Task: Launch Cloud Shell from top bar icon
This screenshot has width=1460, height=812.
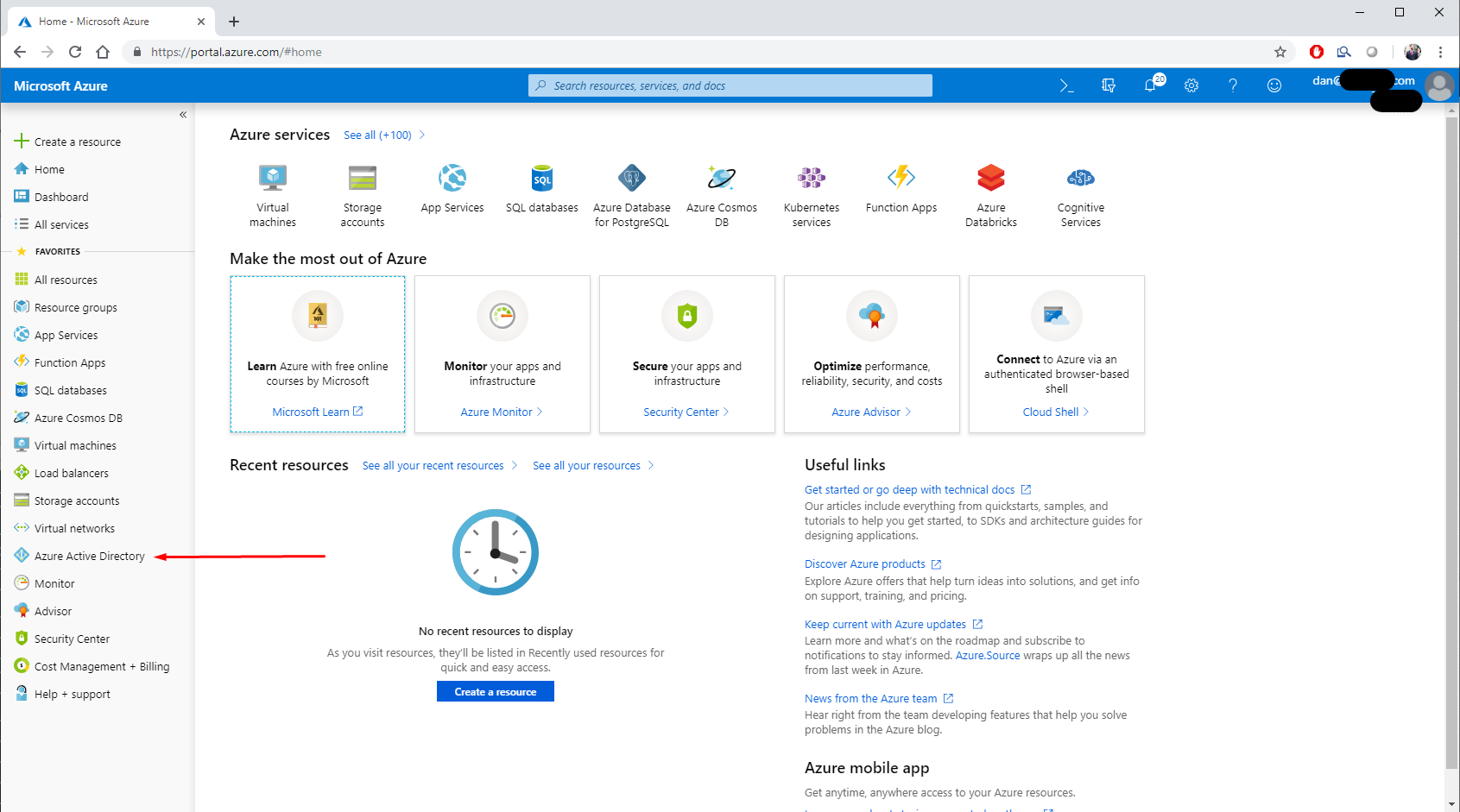Action: pos(1067,85)
